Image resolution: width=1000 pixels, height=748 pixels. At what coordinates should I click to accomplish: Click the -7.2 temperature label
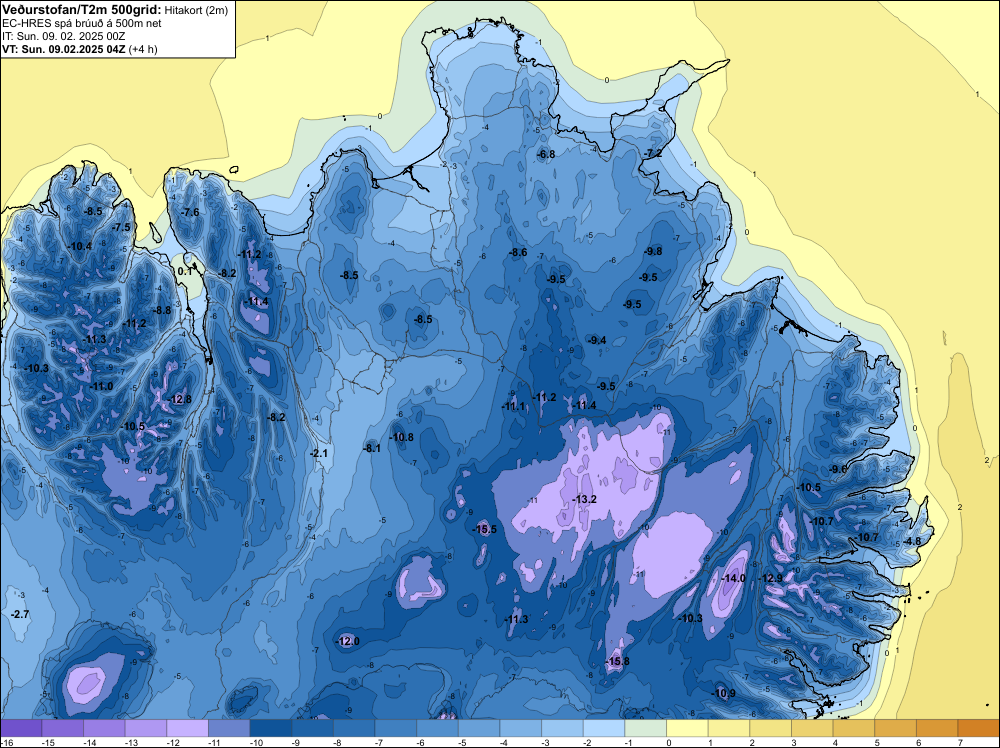point(653,154)
